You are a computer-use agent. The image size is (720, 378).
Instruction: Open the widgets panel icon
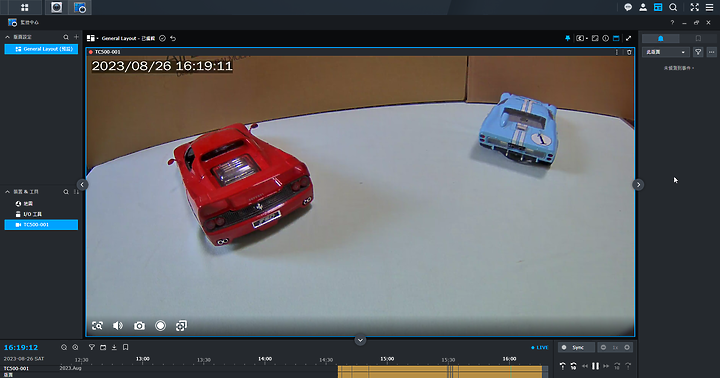(x=658, y=7)
